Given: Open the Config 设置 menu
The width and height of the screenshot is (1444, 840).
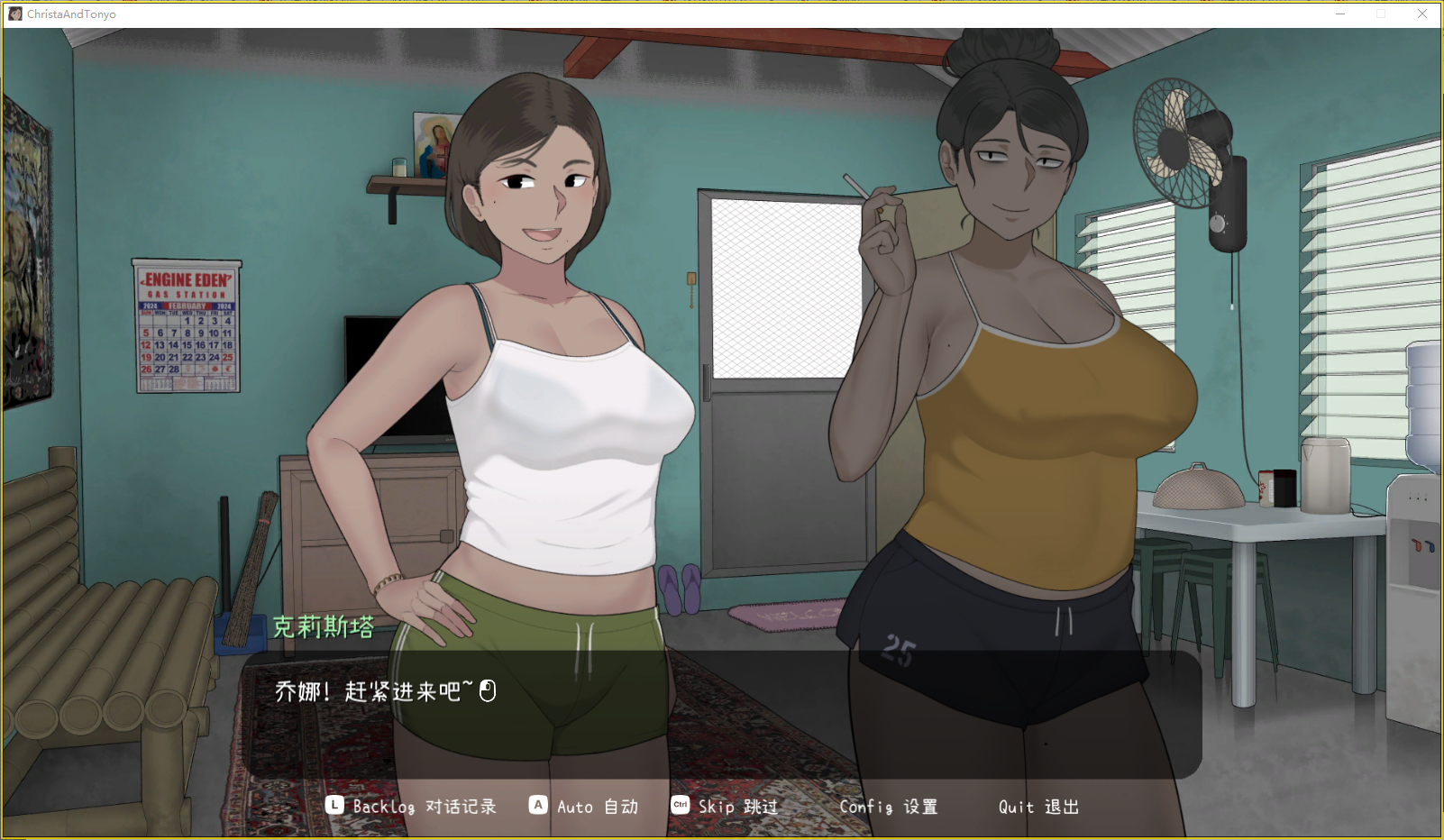Looking at the screenshot, I should (888, 807).
